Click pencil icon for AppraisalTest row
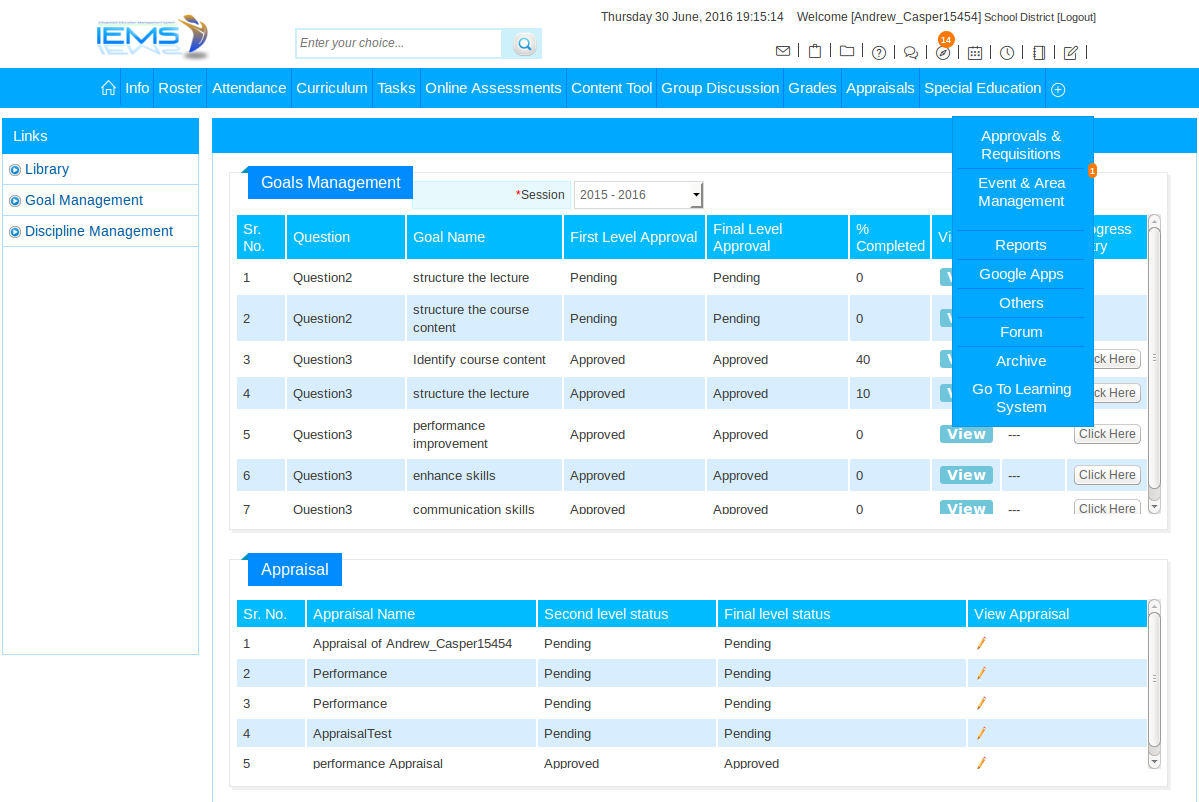The height and width of the screenshot is (802, 1199). tap(981, 733)
